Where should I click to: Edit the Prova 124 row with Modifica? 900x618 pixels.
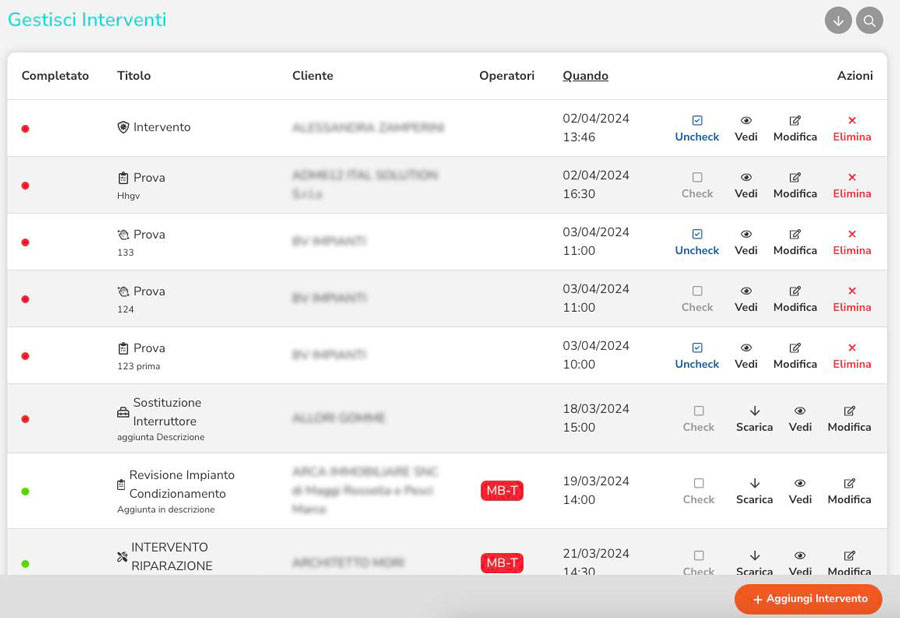click(x=795, y=299)
